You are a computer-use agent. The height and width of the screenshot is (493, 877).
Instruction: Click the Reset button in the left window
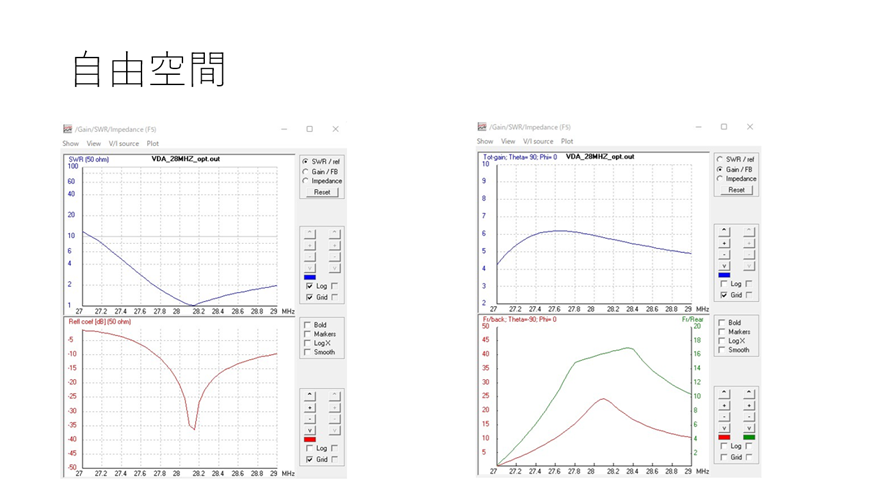321,192
